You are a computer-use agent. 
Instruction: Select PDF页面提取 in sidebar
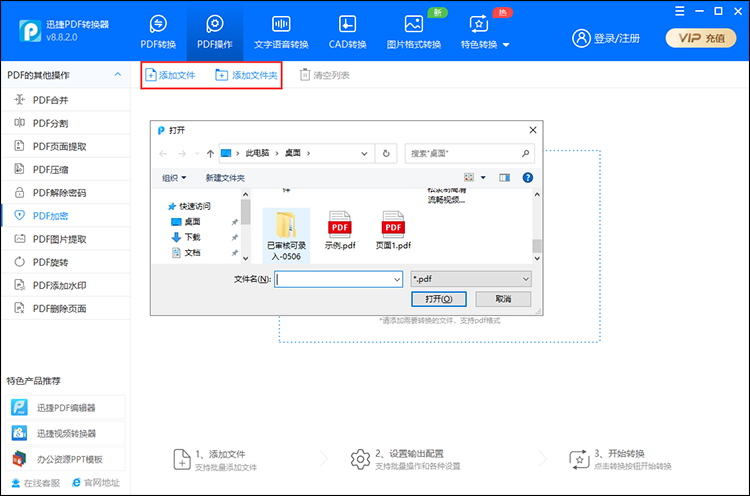pyautogui.click(x=66, y=146)
